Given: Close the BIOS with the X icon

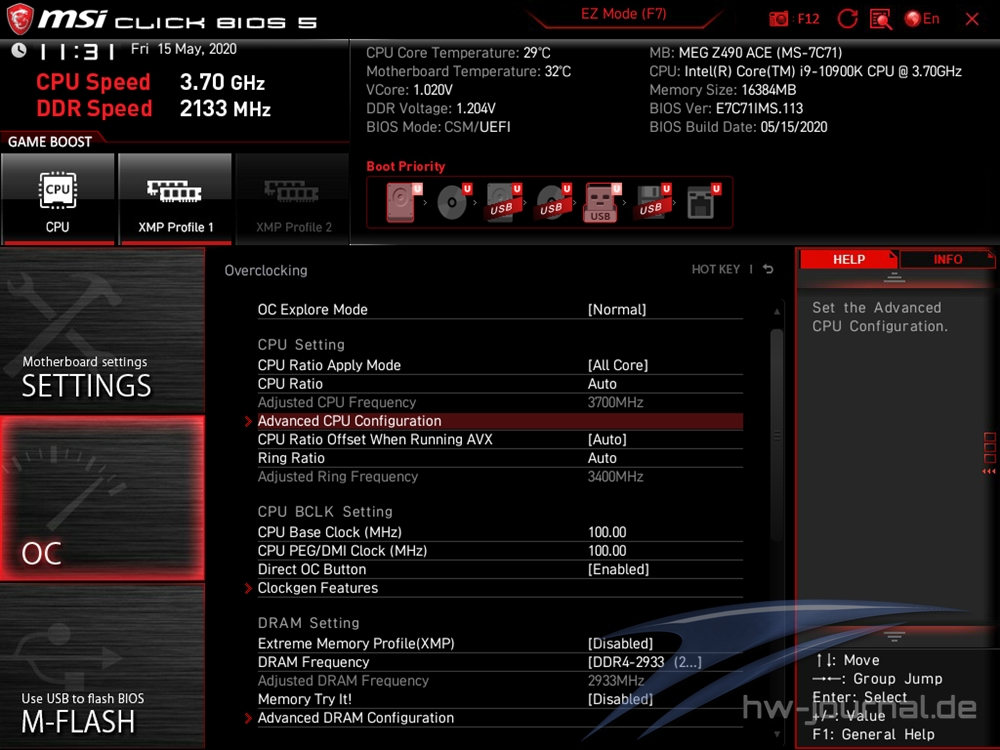Looking at the screenshot, I should 972,19.
